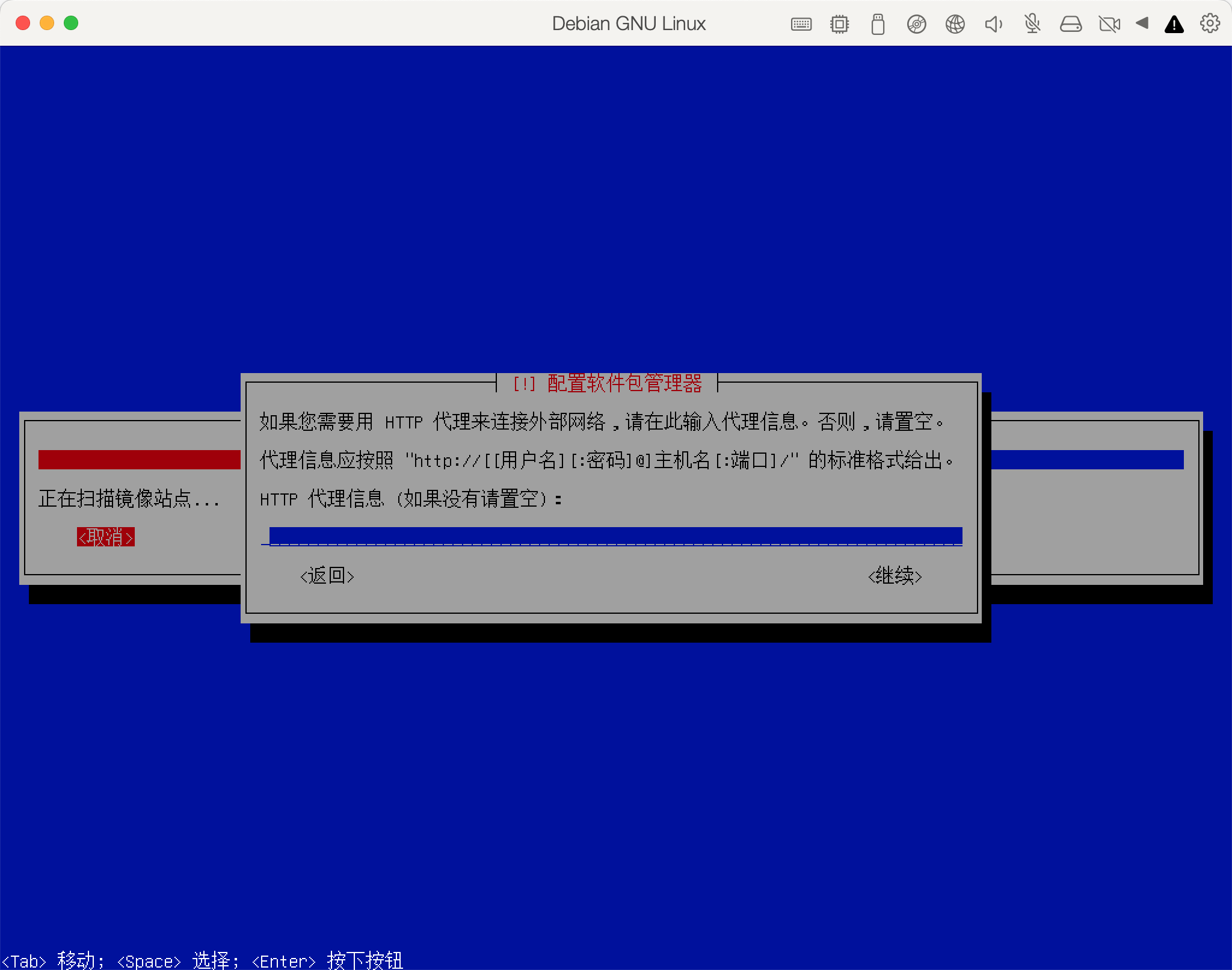Close the Debian GNU Linux VM window
The height and width of the screenshot is (970, 1232).
23,23
